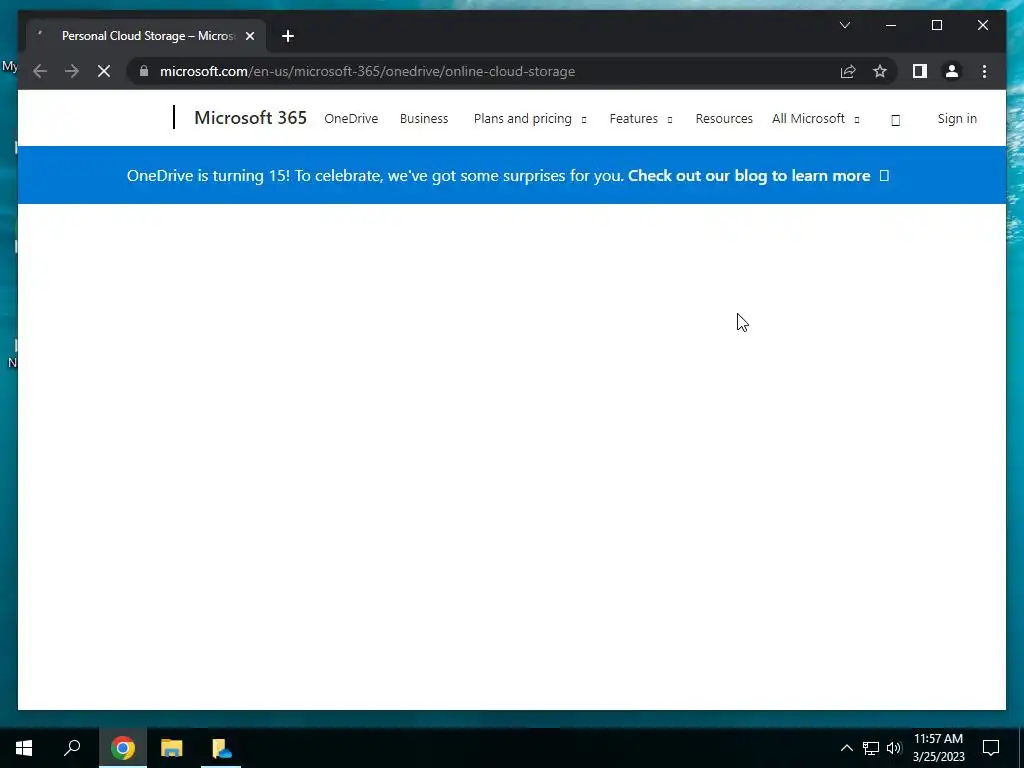Go forward to the next page
This screenshot has width=1024, height=768.
pyautogui.click(x=72, y=71)
